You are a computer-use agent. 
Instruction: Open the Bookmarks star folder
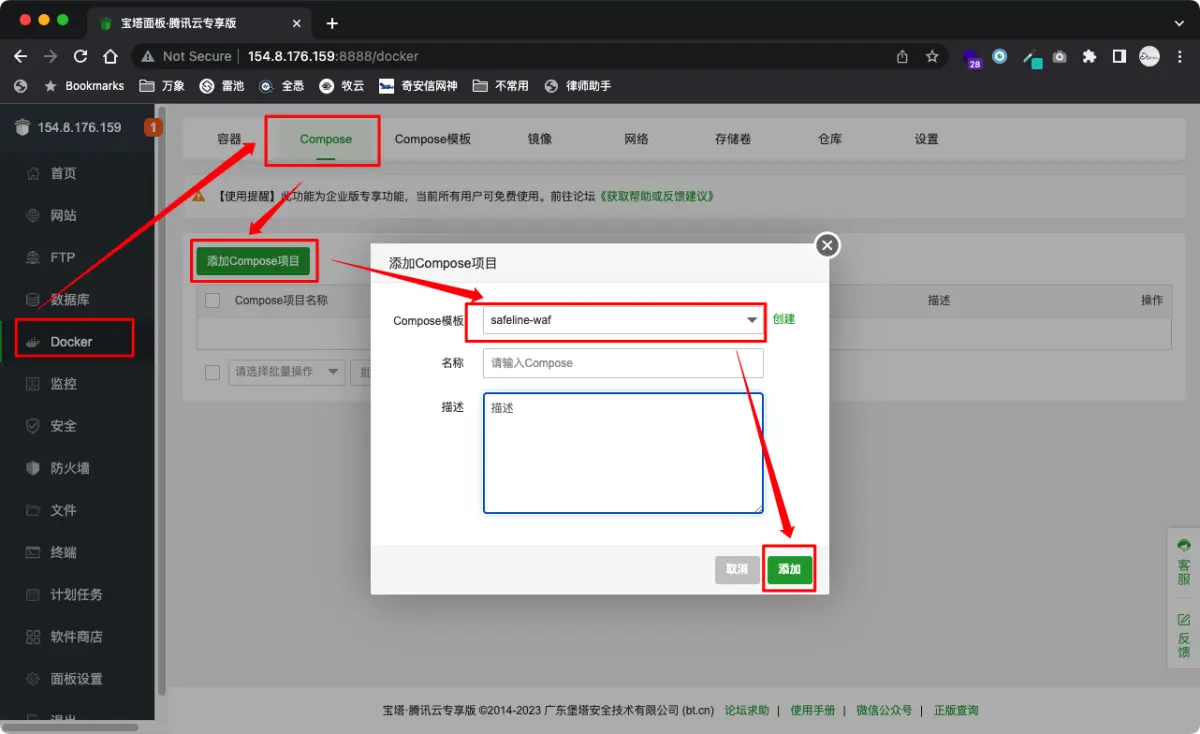[84, 86]
